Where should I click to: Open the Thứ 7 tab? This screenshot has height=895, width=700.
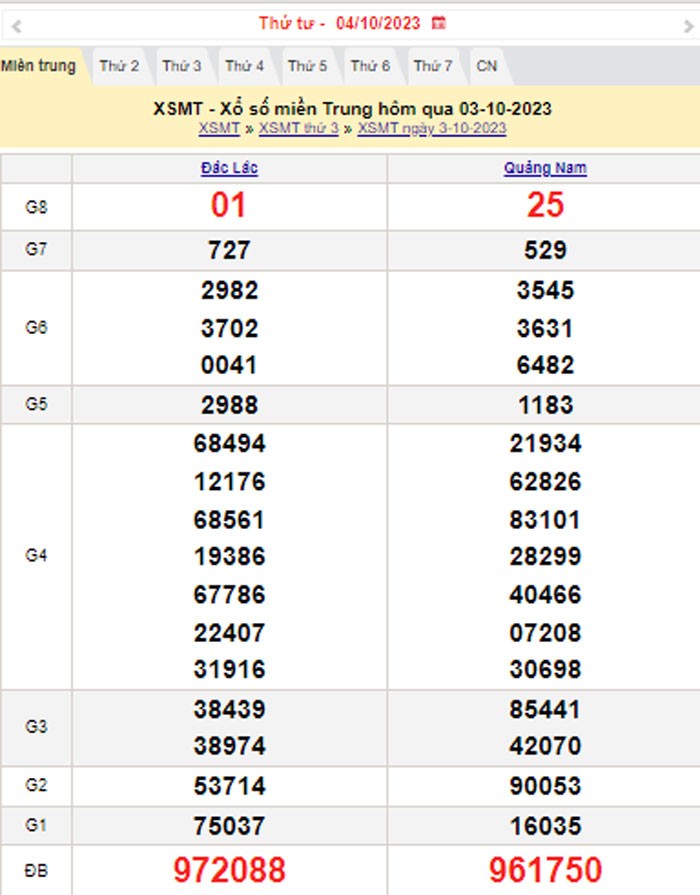tap(433, 66)
